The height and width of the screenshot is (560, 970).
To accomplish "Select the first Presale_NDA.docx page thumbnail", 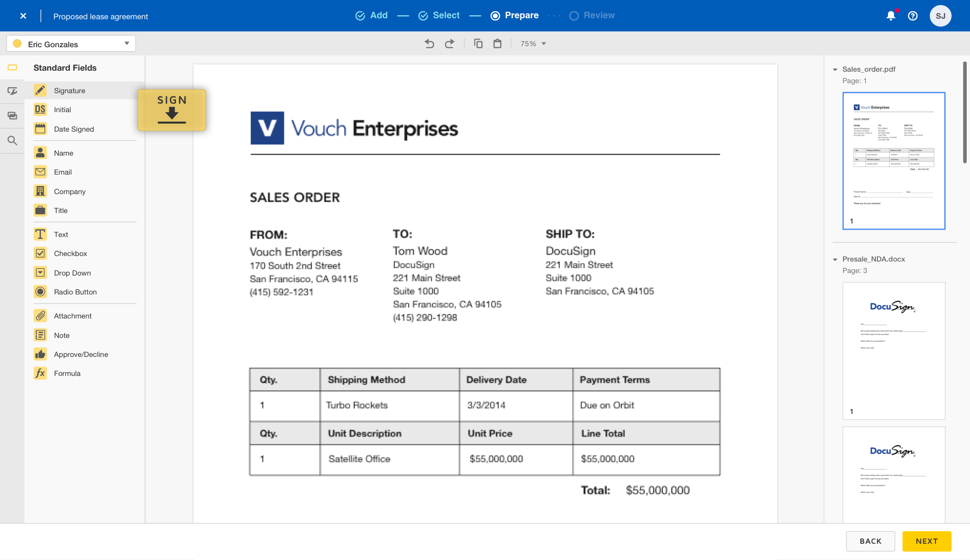I will pos(894,351).
